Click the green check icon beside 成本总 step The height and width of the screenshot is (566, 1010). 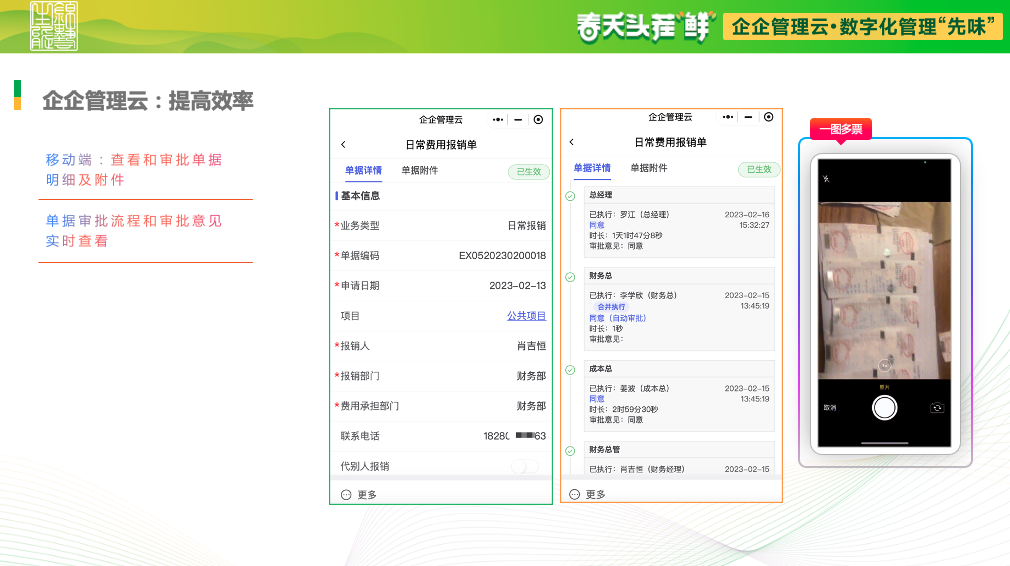click(x=570, y=370)
